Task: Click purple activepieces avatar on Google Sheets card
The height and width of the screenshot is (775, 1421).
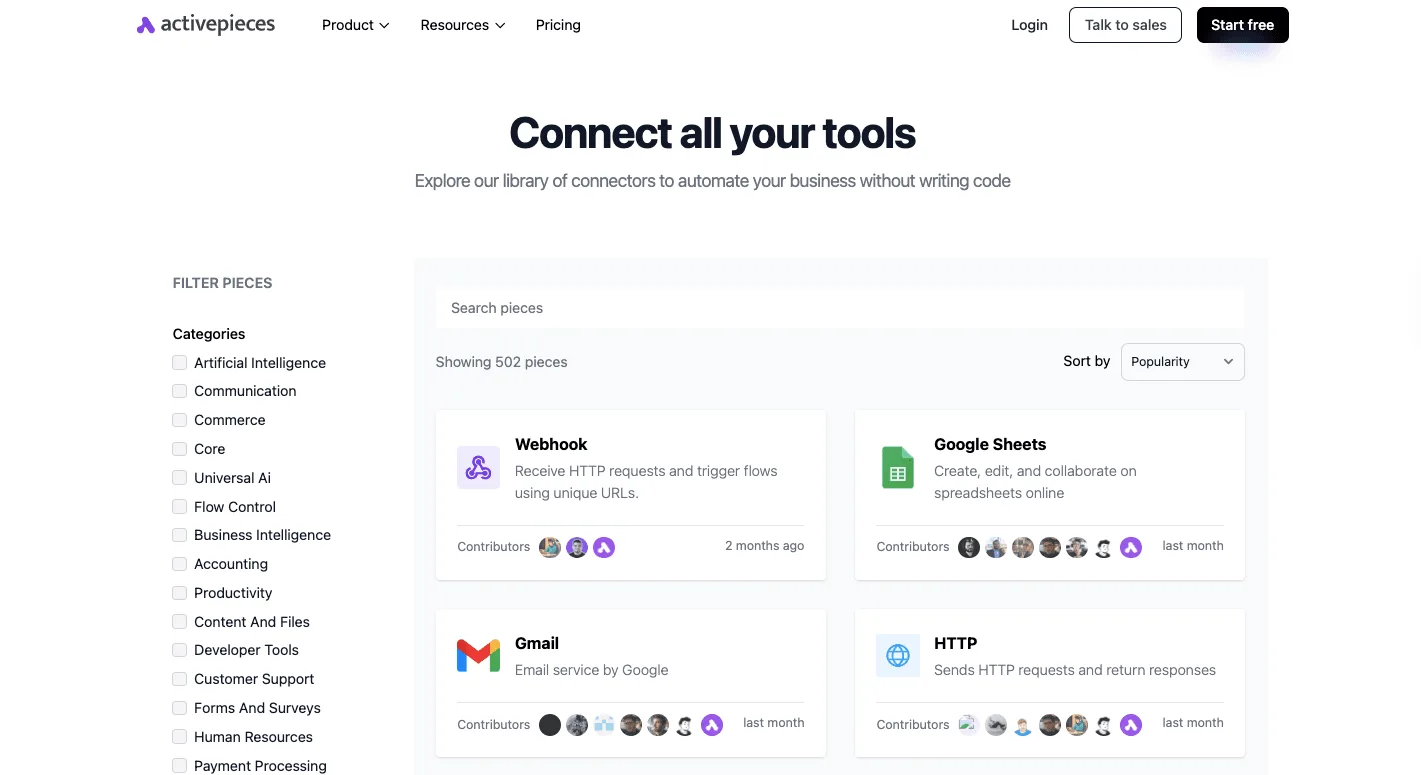Action: [1131, 547]
